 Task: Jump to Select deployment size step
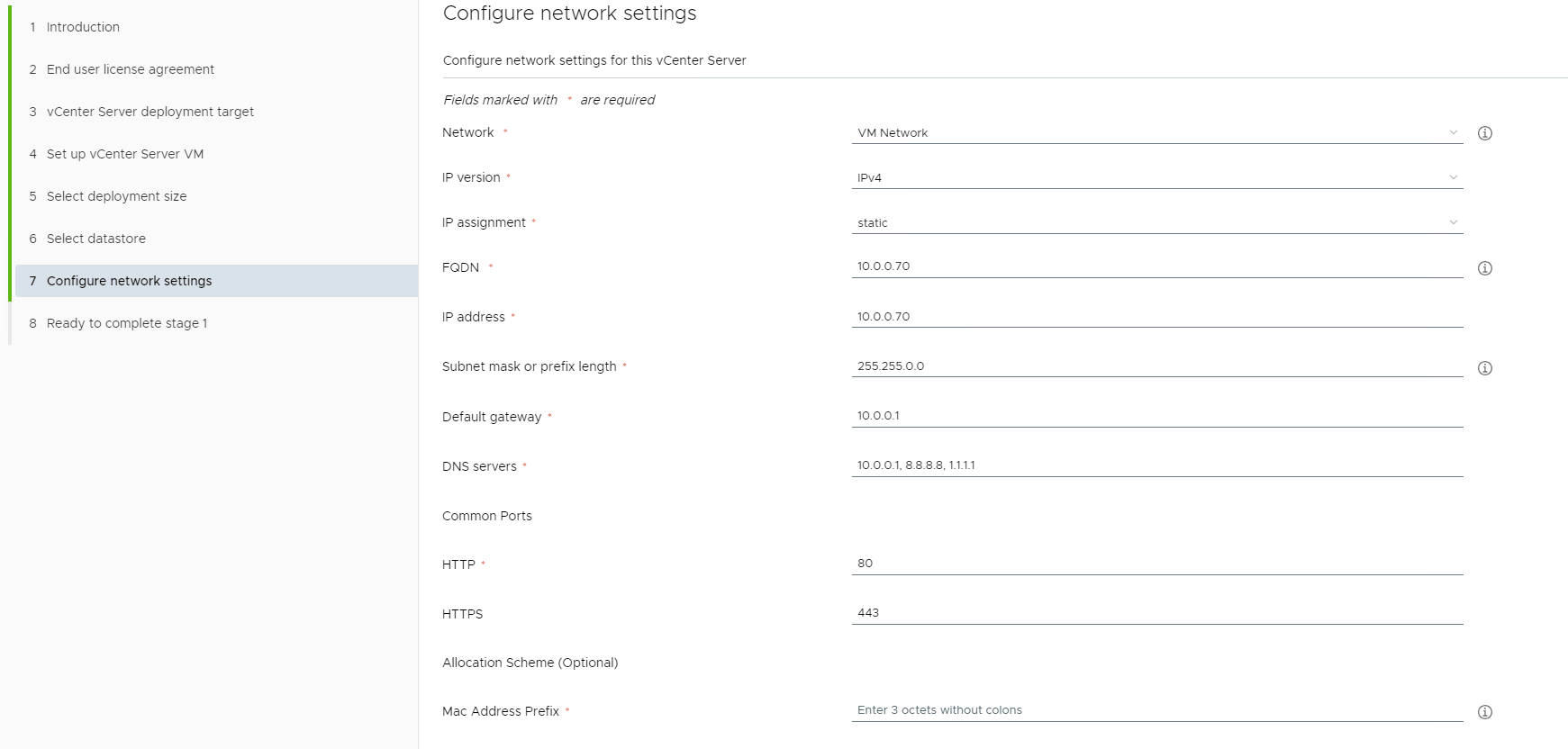coord(117,196)
